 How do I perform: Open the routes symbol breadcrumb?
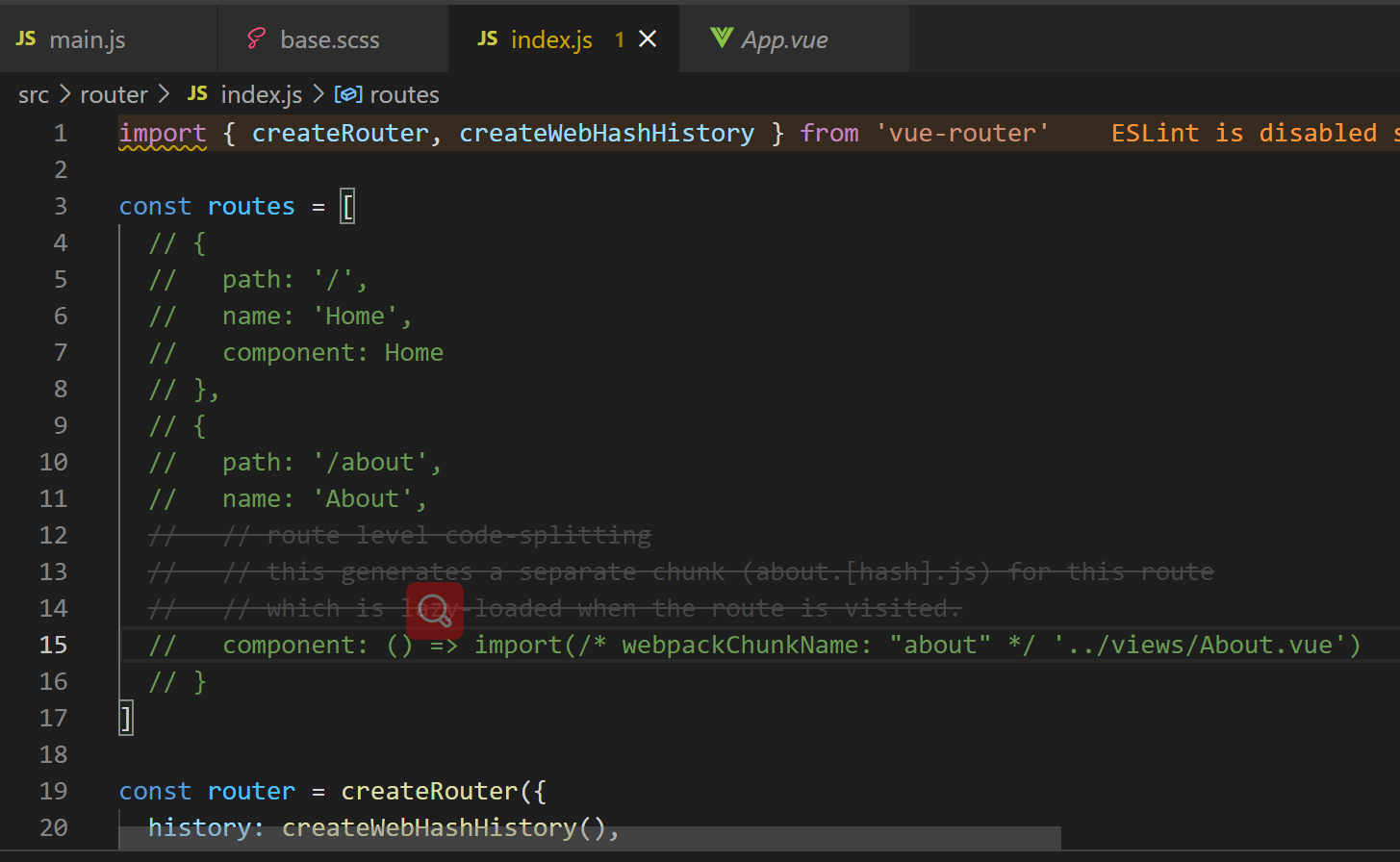404,94
